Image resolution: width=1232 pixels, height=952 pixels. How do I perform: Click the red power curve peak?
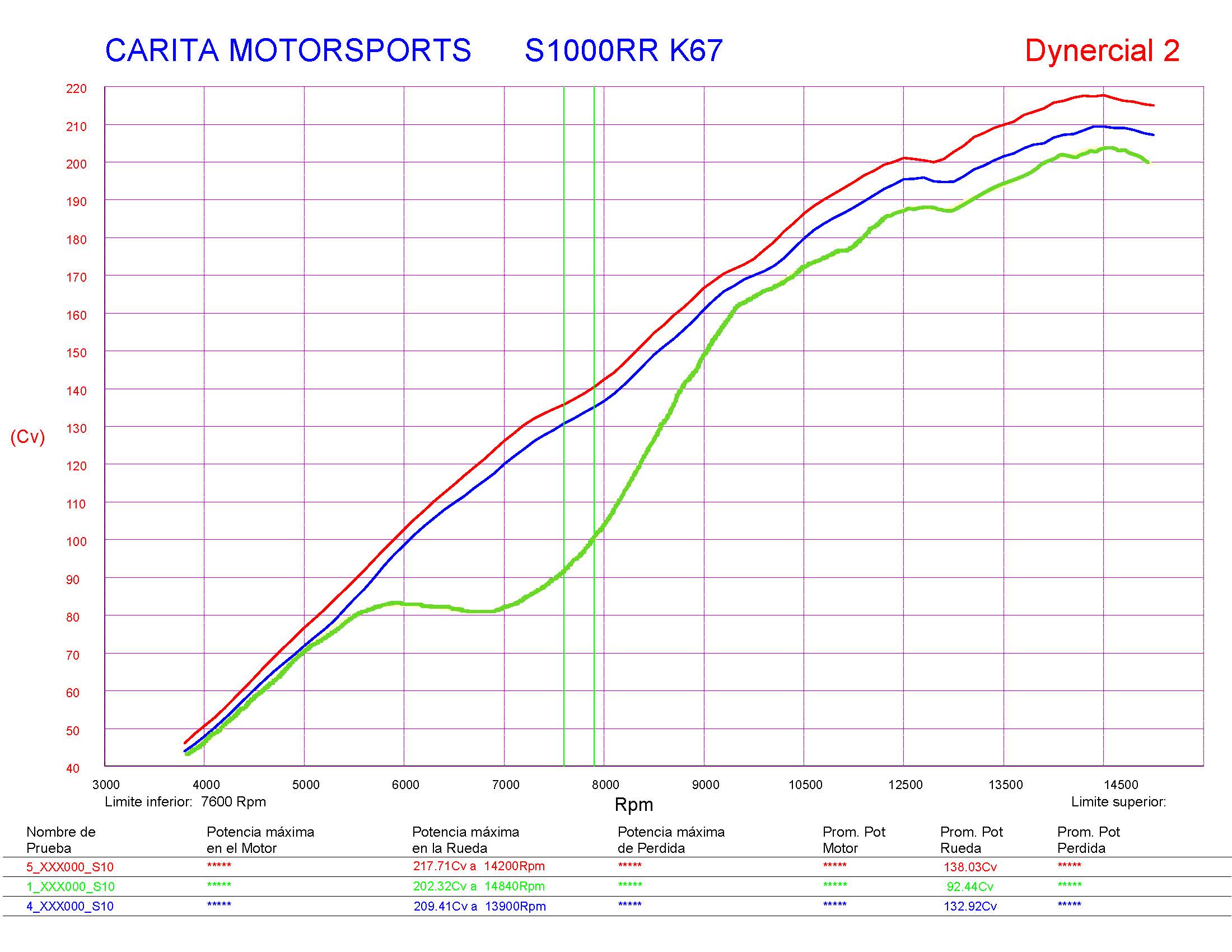(1103, 95)
